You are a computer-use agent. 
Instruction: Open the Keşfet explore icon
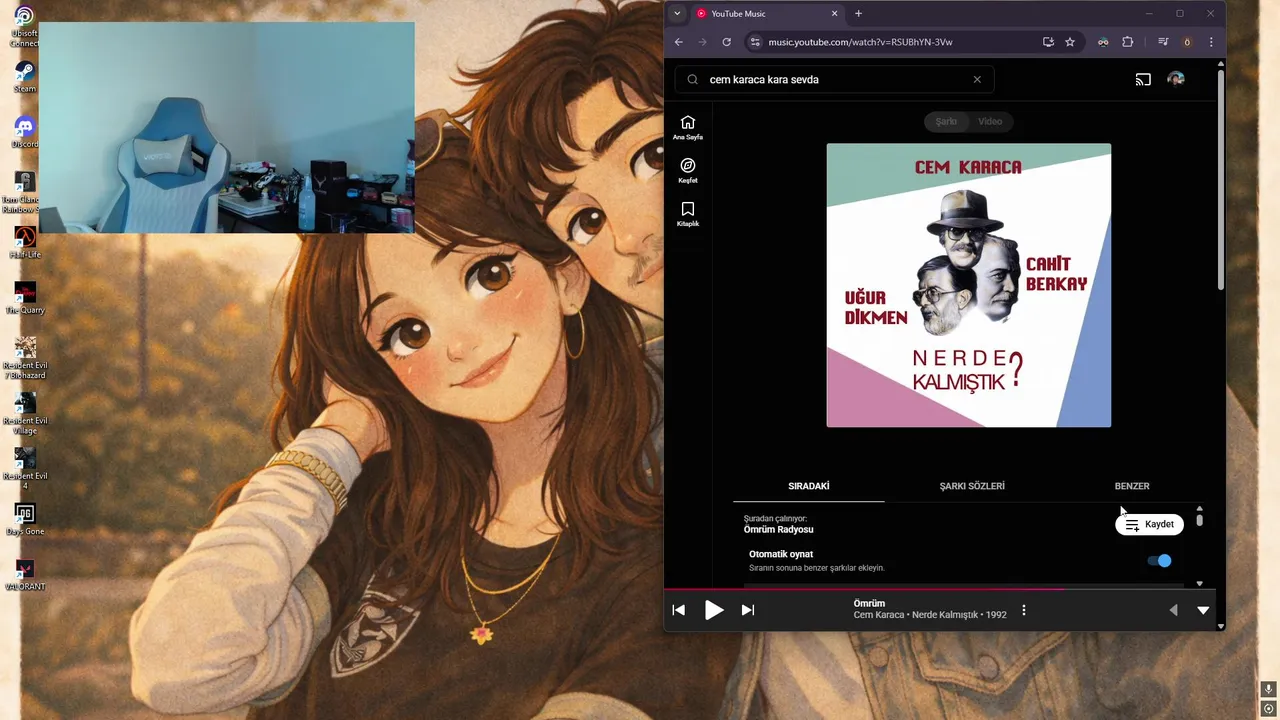click(687, 170)
